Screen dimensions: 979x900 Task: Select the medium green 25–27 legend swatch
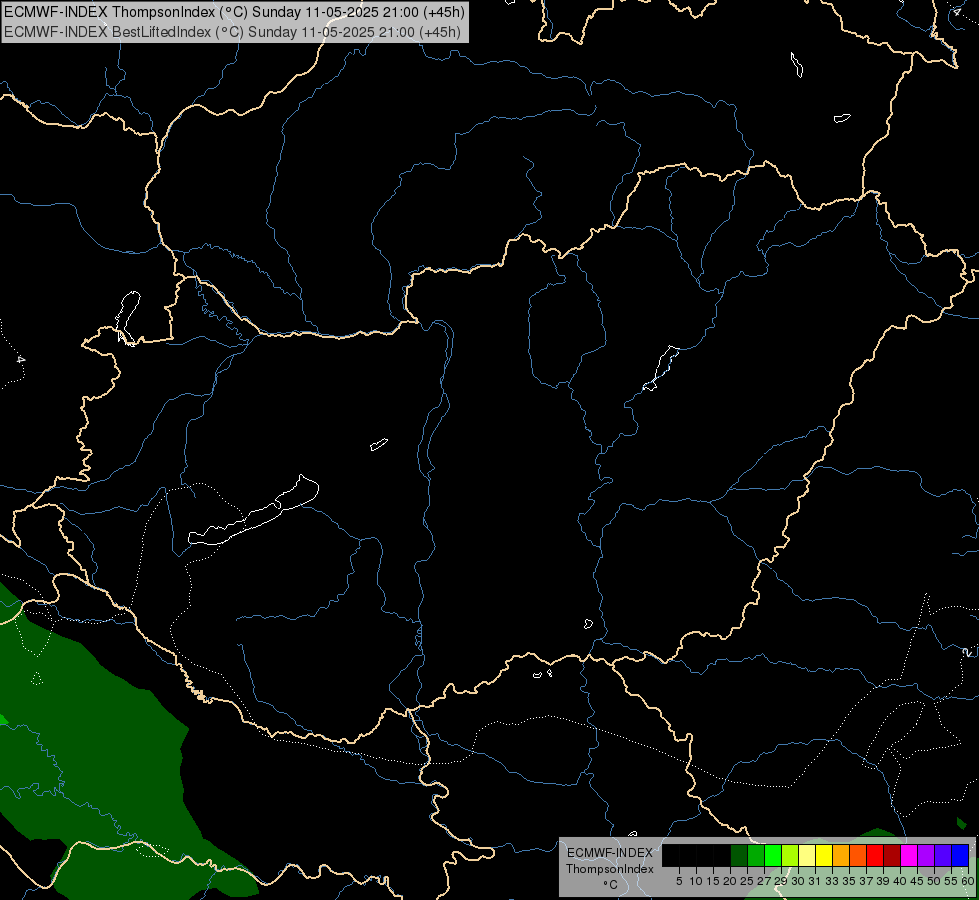point(756,855)
